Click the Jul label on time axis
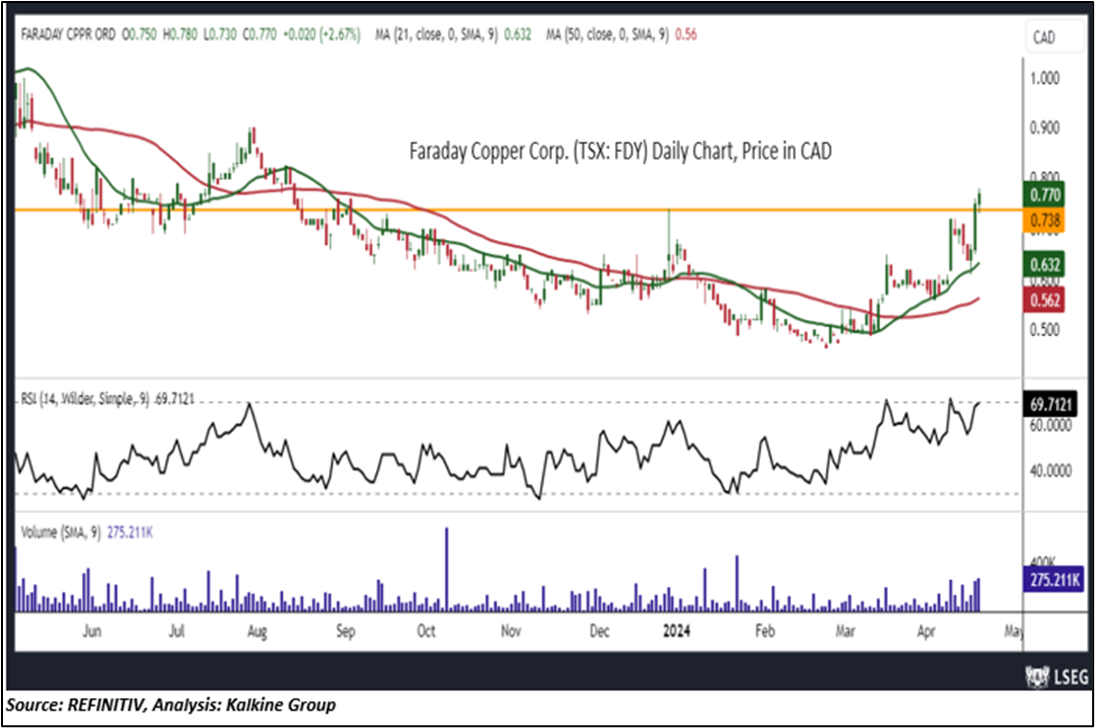The height and width of the screenshot is (728, 1095). [x=177, y=631]
